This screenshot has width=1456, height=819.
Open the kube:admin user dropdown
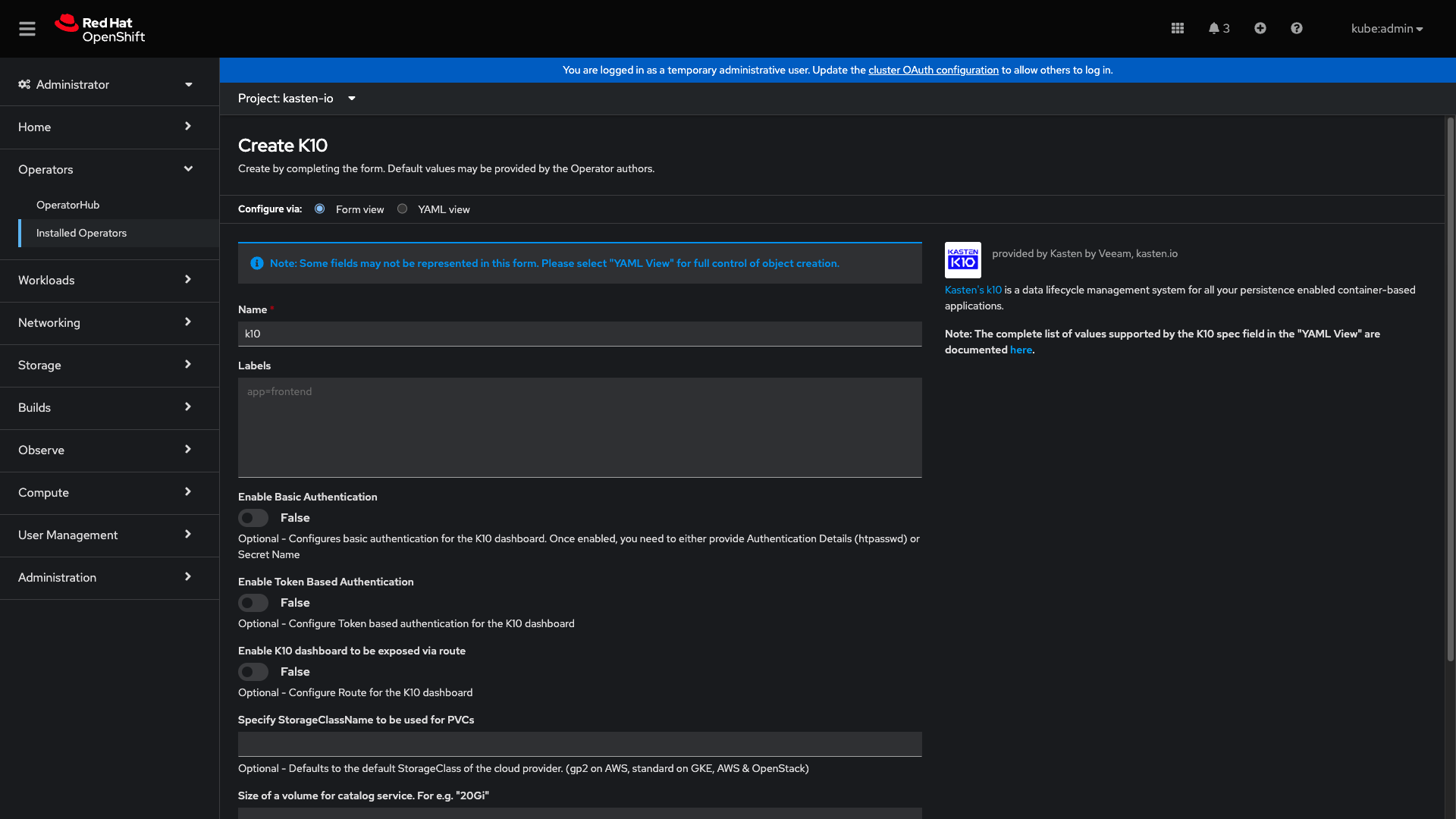[x=1387, y=29]
